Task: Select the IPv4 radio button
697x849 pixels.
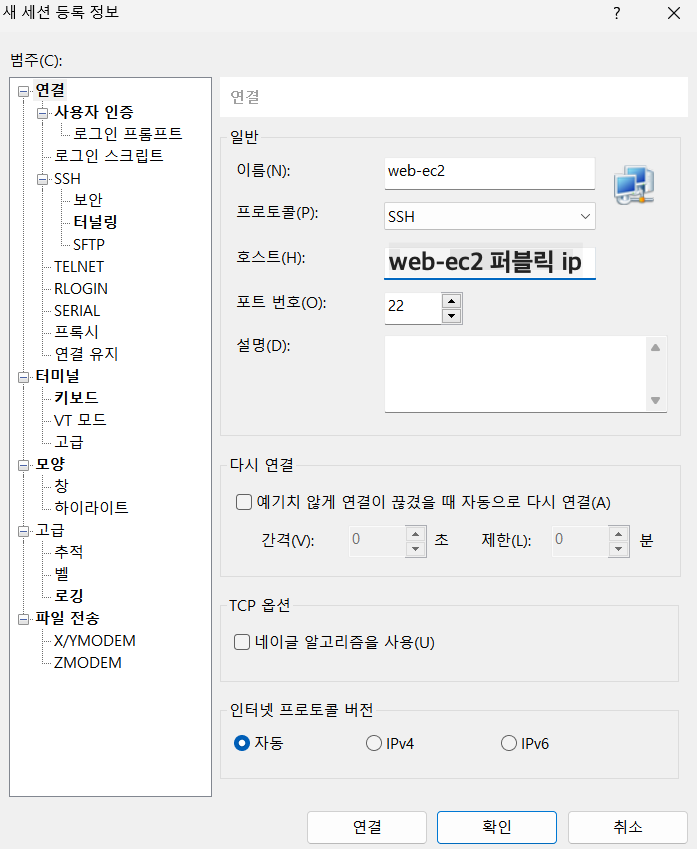Action: click(374, 743)
